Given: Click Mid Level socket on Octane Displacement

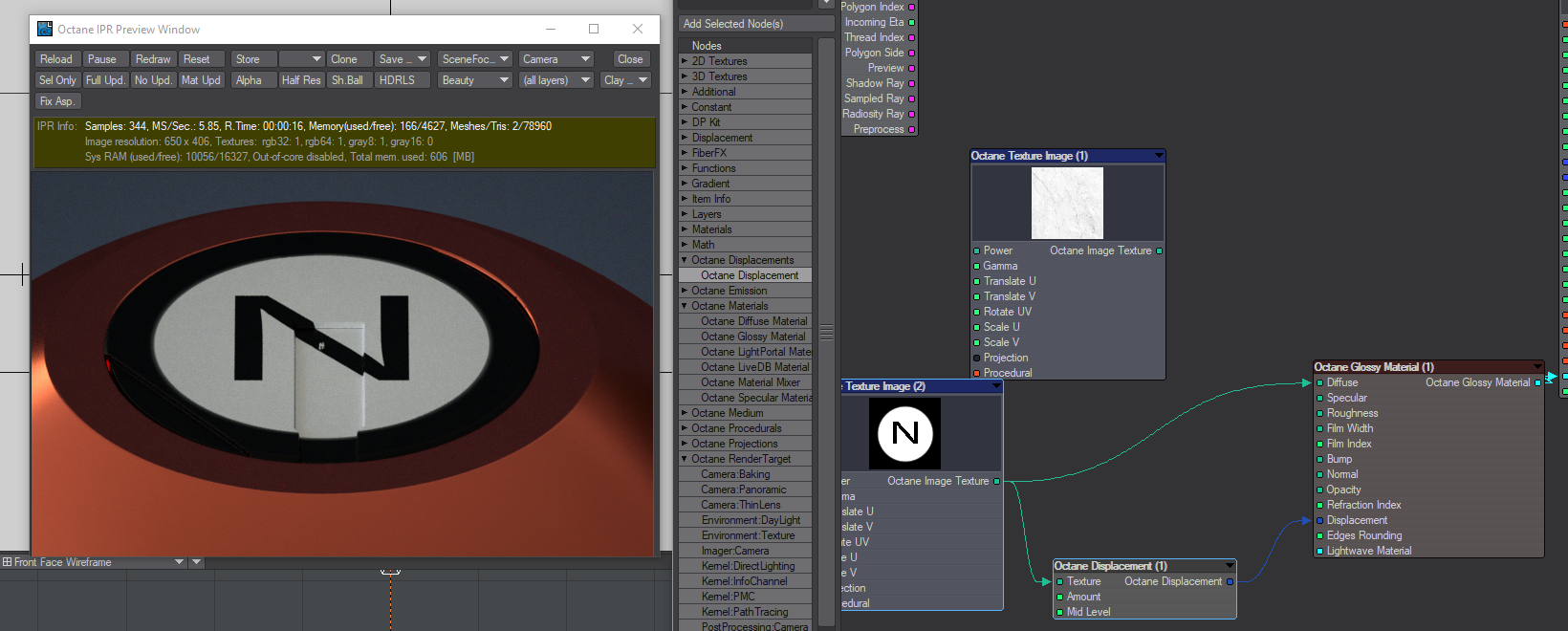Looking at the screenshot, I should click(x=1060, y=612).
